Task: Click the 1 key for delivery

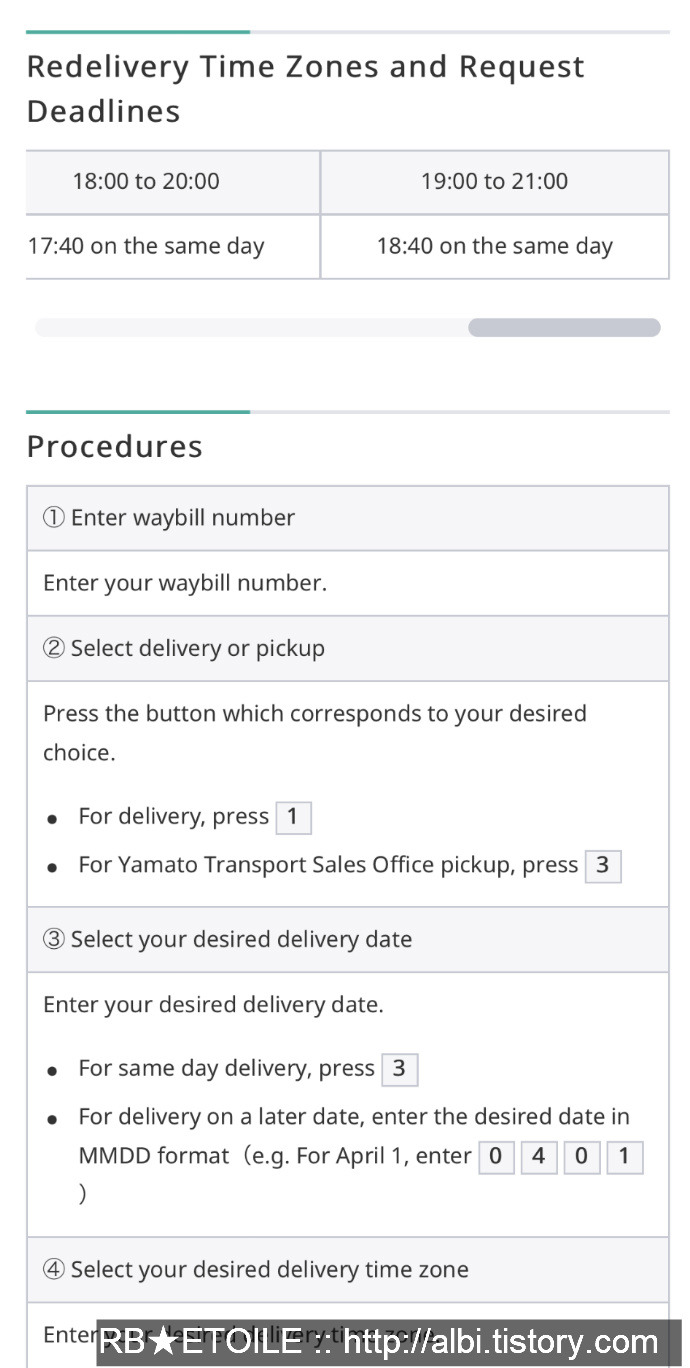Action: click(293, 817)
